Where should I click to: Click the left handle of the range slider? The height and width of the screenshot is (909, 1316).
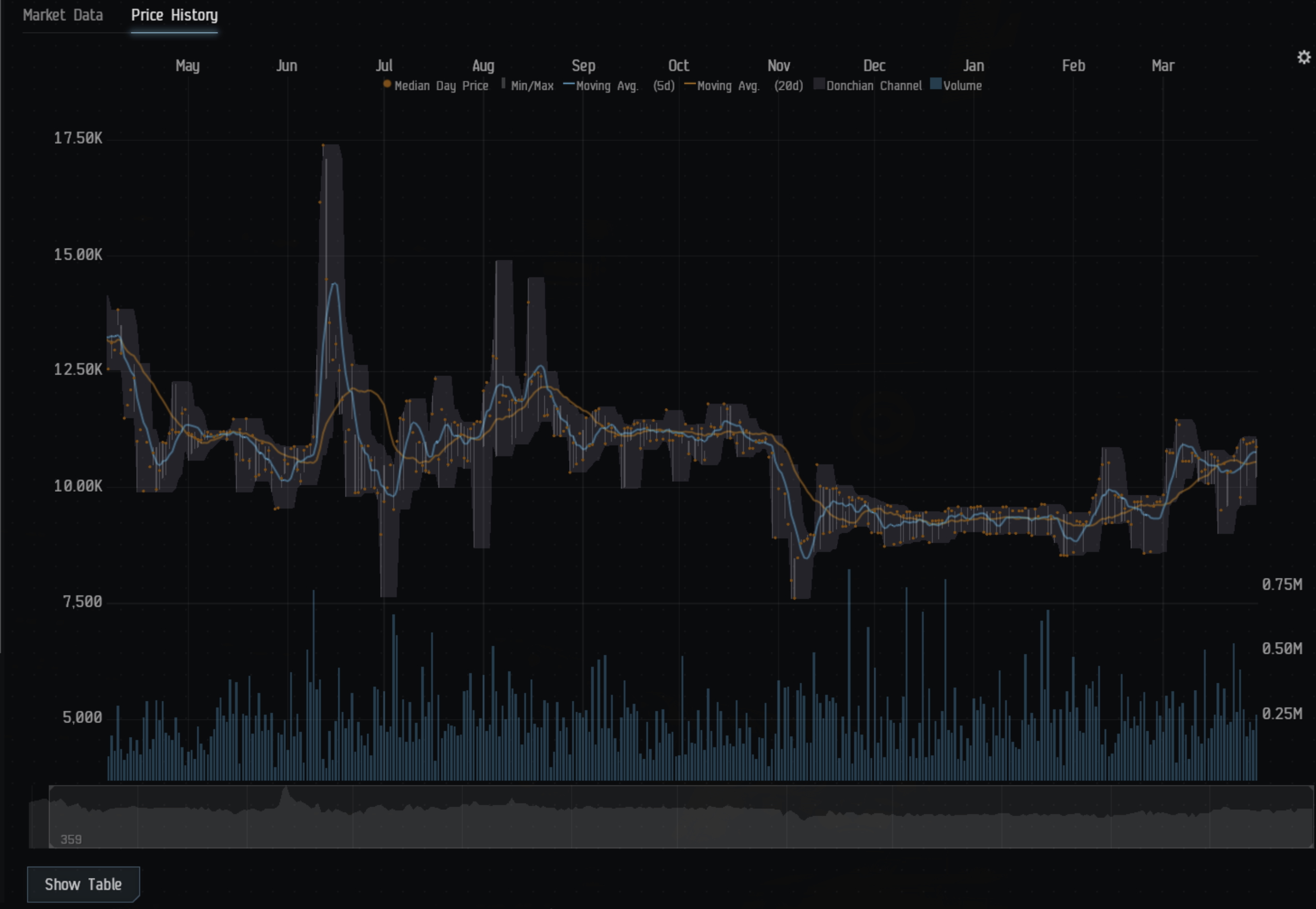click(50, 816)
